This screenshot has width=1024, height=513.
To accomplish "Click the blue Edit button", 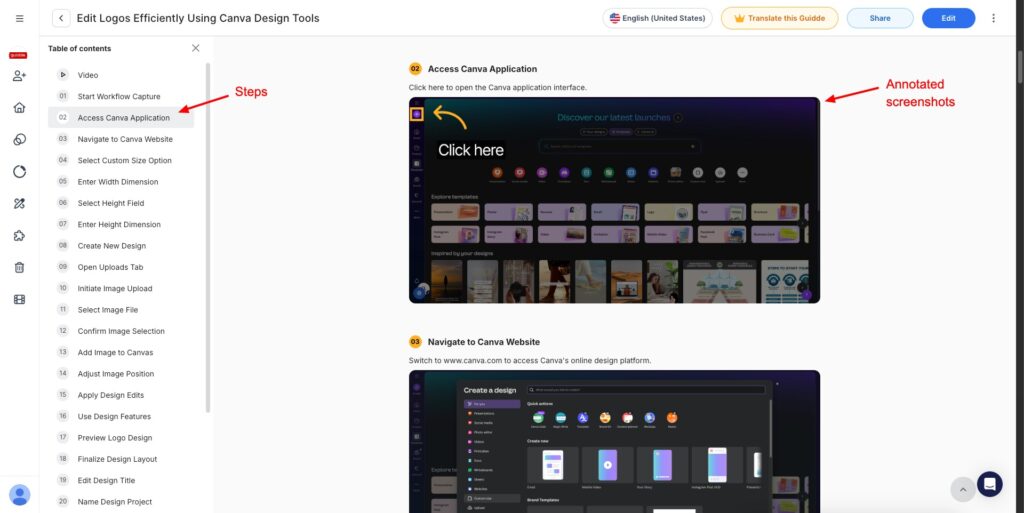I will click(948, 18).
